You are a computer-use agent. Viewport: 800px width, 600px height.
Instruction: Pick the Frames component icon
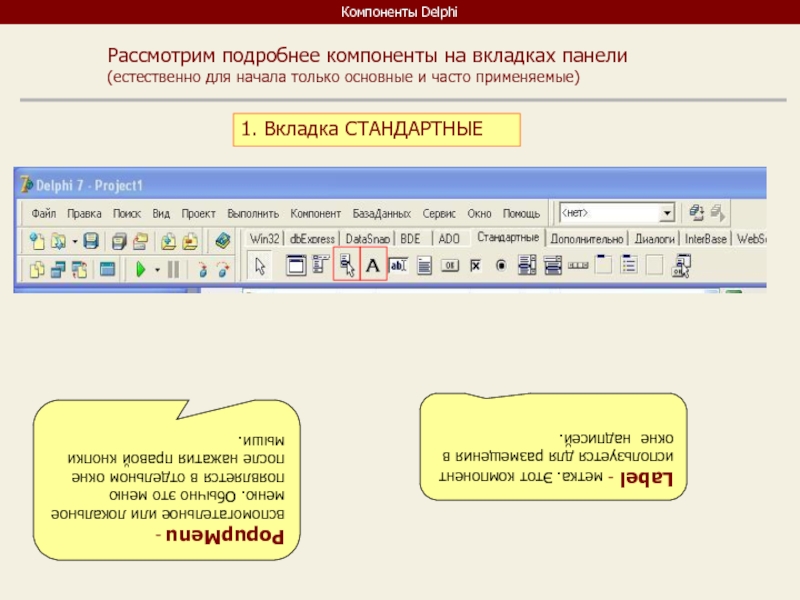(x=295, y=266)
